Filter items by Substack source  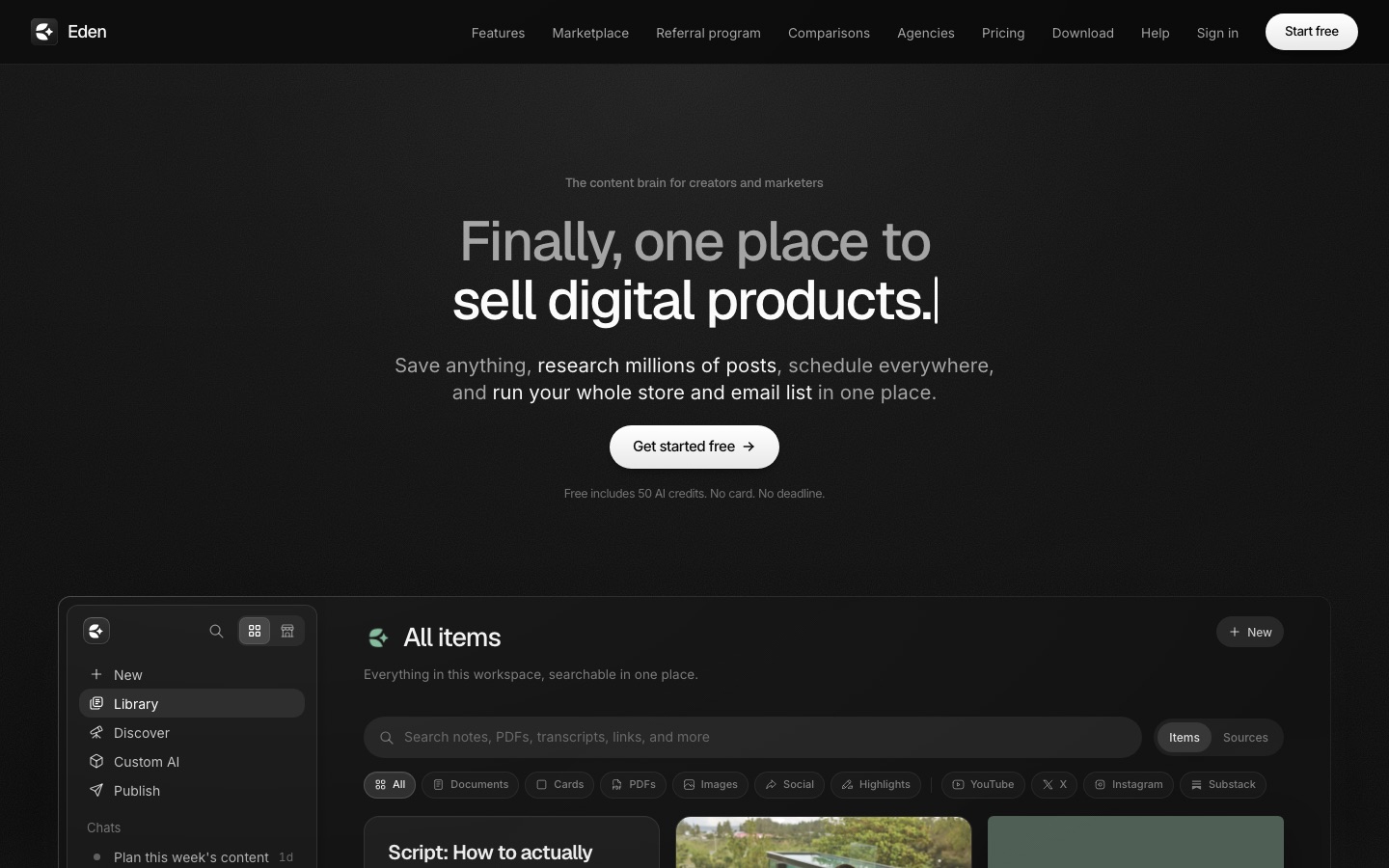coord(1223,785)
